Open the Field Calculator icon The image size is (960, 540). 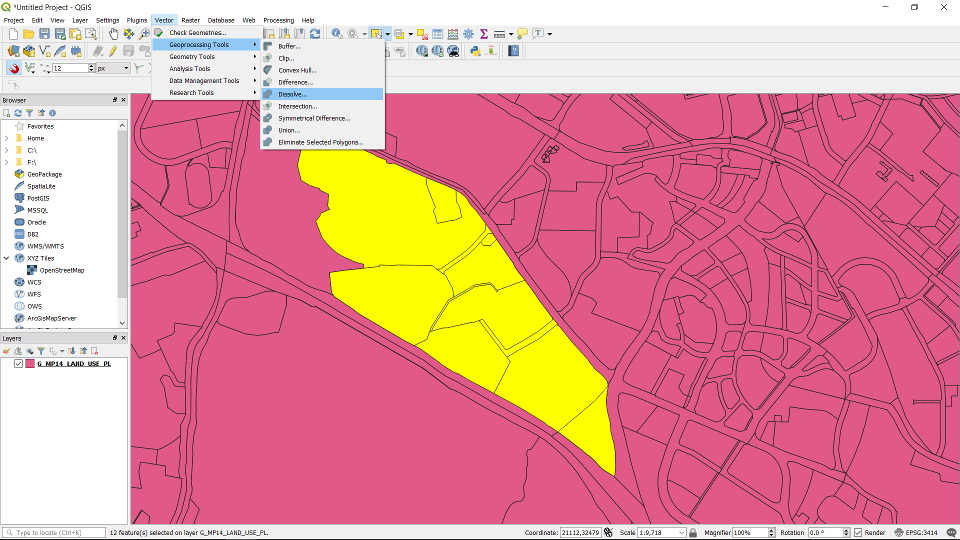453,34
